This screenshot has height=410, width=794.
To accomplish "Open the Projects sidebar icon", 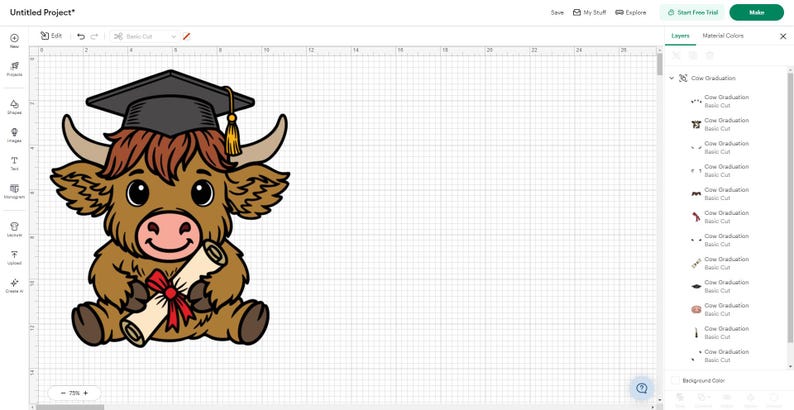I will coord(14,69).
